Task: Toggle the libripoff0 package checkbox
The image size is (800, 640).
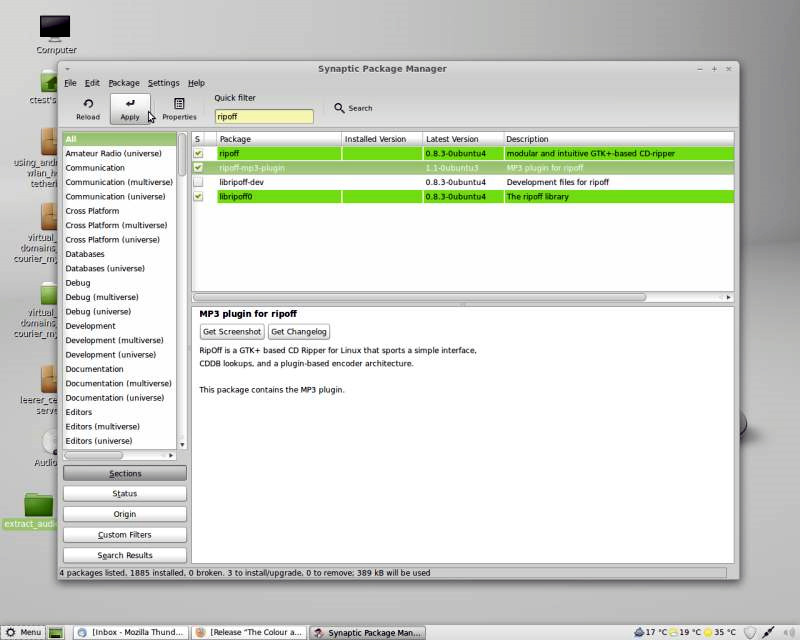Action: click(x=198, y=197)
